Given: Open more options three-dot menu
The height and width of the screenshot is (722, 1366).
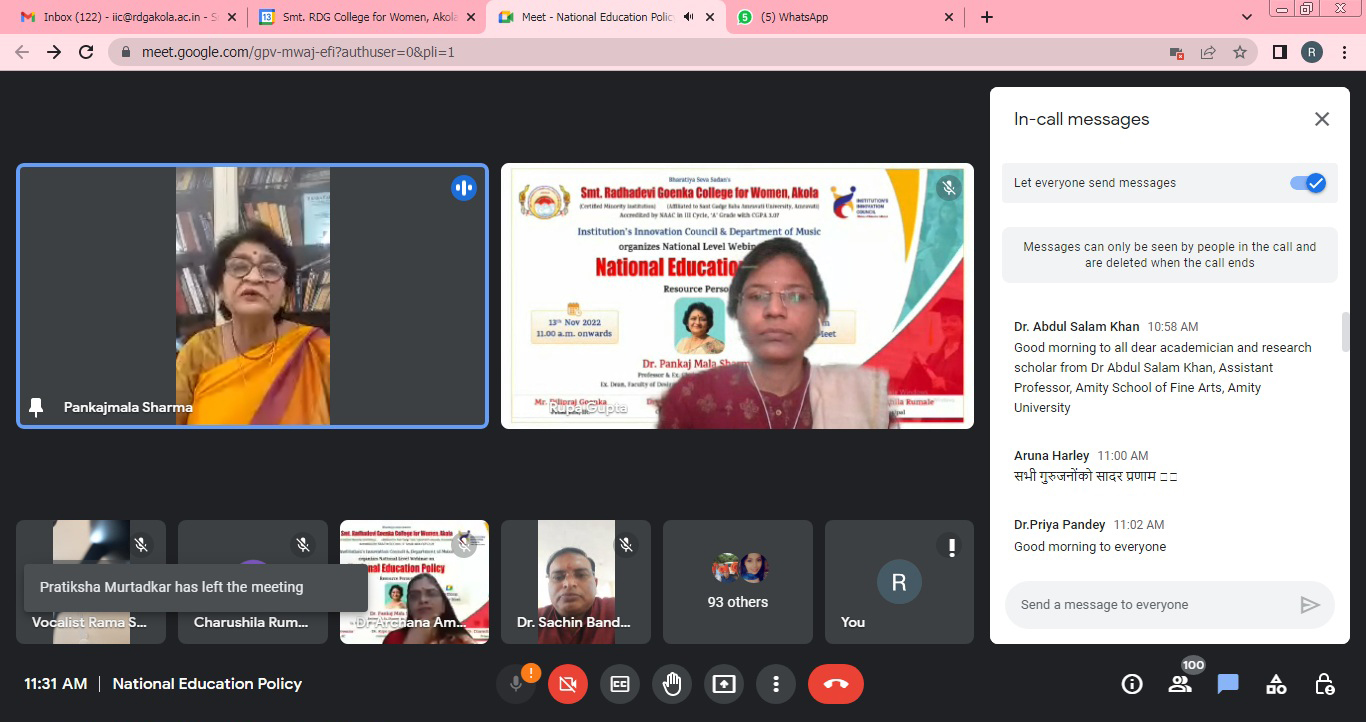Looking at the screenshot, I should [775, 684].
